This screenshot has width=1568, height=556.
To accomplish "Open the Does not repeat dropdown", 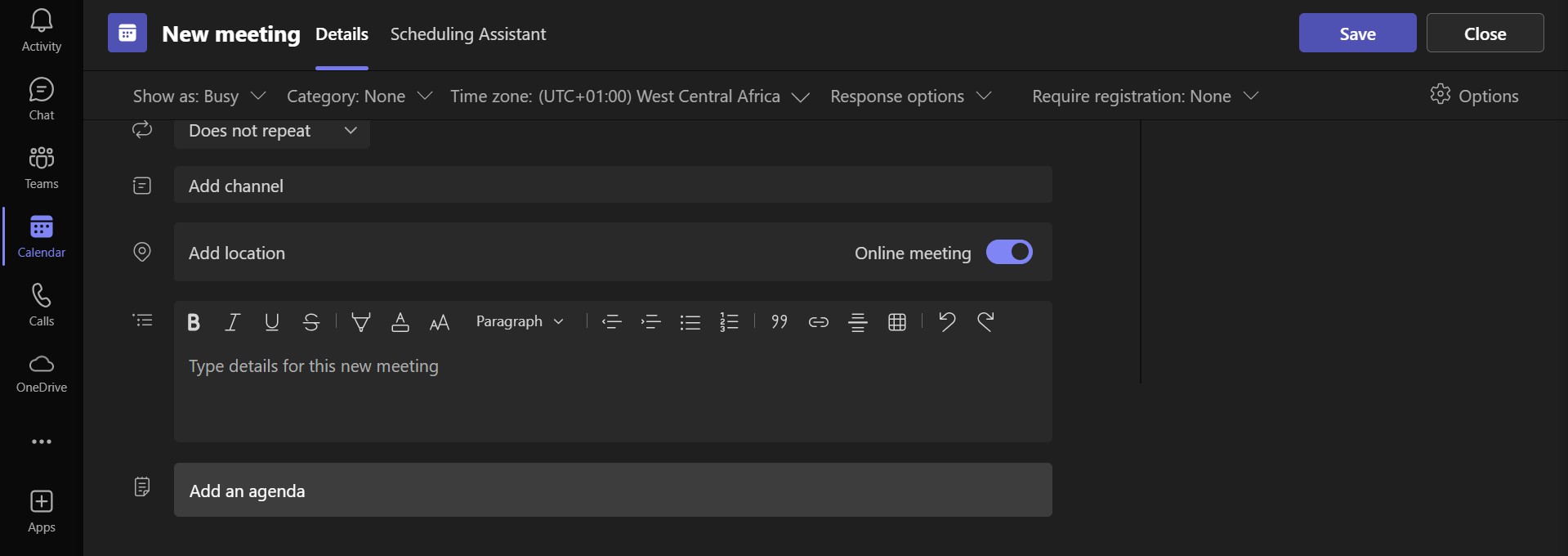I will [272, 131].
